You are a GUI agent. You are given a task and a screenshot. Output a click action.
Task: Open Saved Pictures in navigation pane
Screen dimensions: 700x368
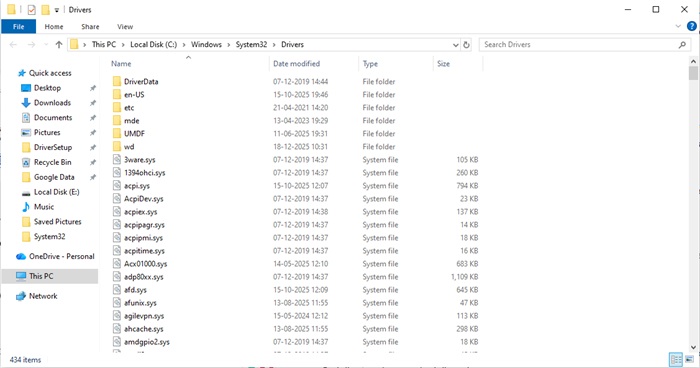[x=58, y=222]
